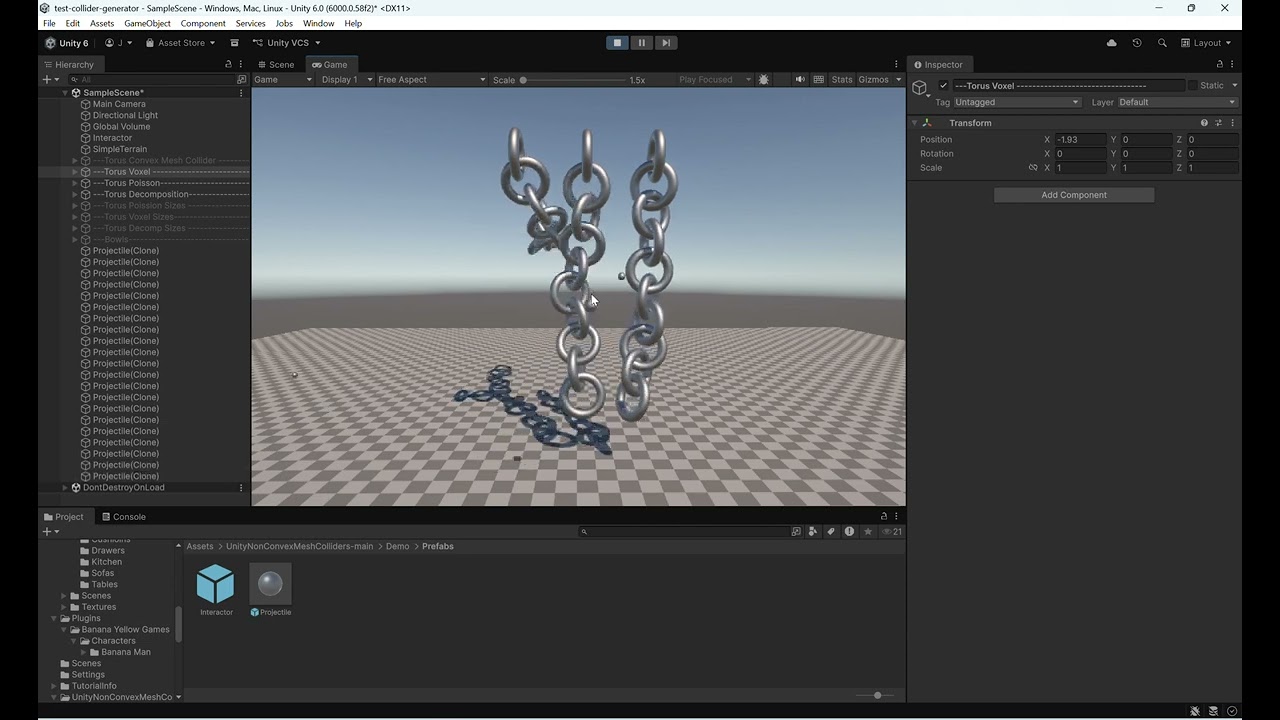Open the Free Aspect dropdown
The width and height of the screenshot is (1280, 720).
pos(432,80)
